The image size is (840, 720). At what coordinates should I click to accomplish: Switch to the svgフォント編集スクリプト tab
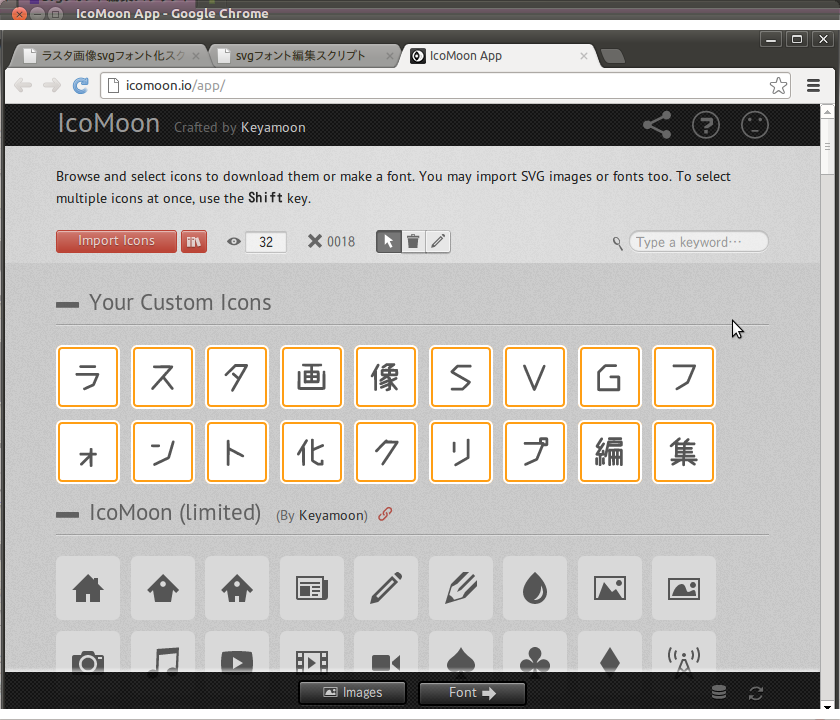coord(304,56)
